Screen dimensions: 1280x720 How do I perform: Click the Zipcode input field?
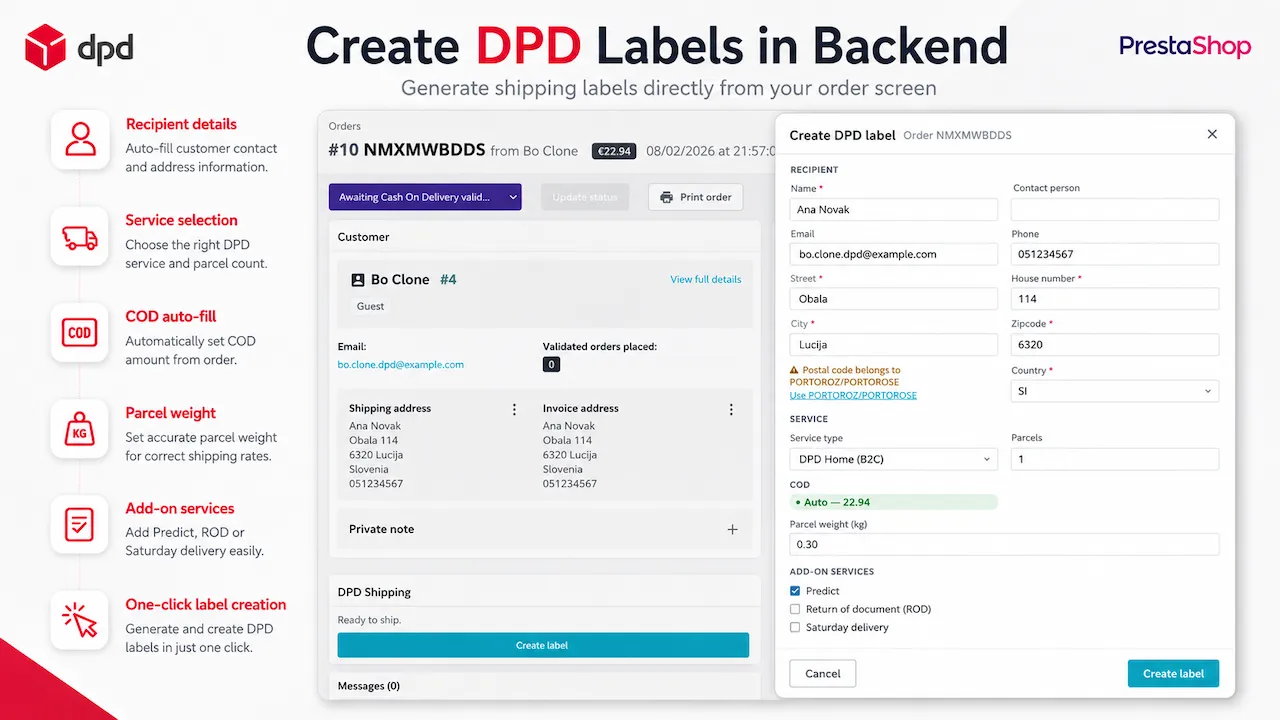tap(1115, 344)
